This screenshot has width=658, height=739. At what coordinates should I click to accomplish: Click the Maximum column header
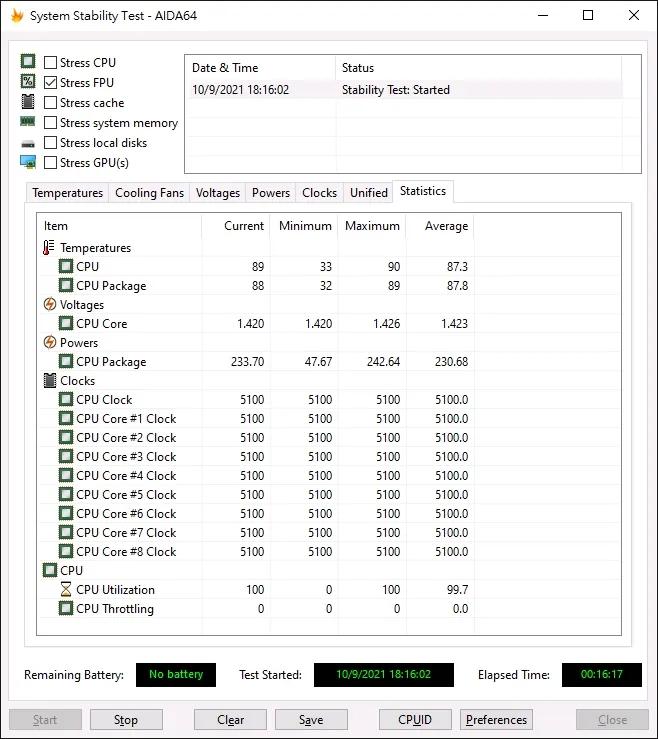[371, 226]
